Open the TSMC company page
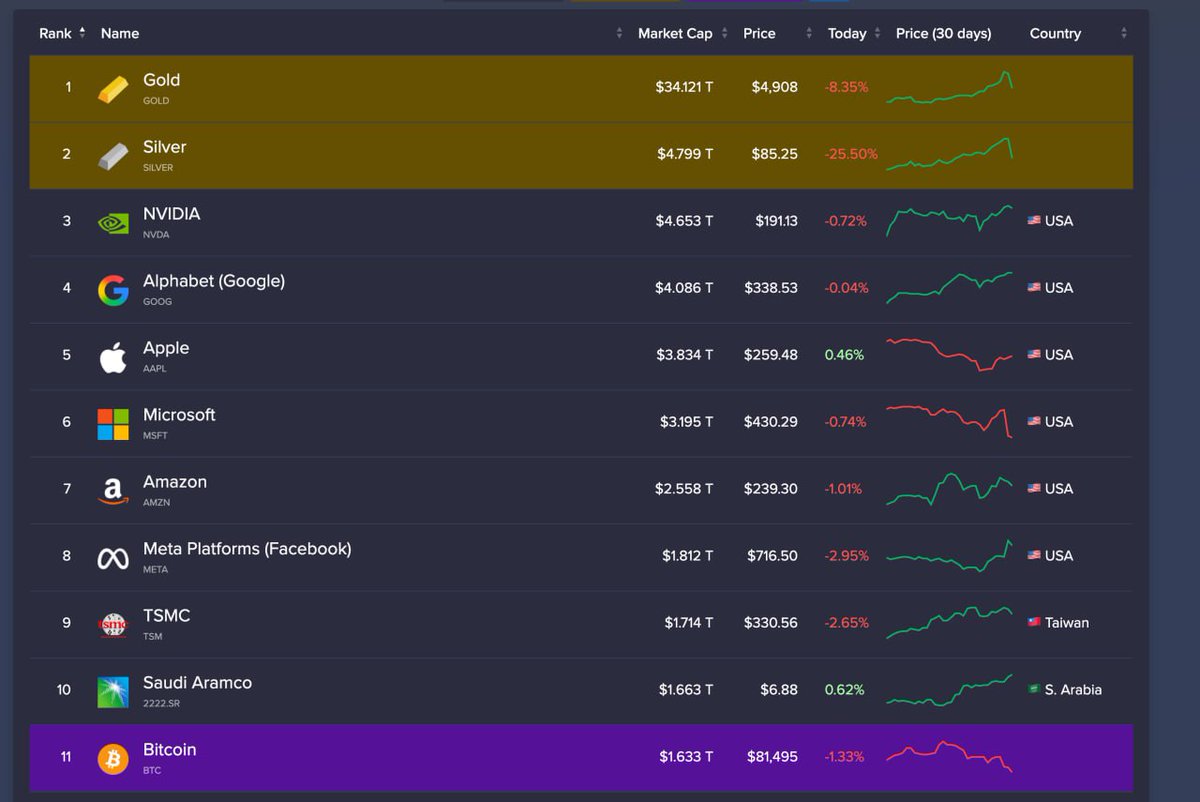Screen dimensions: 1200x802 [x=166, y=616]
